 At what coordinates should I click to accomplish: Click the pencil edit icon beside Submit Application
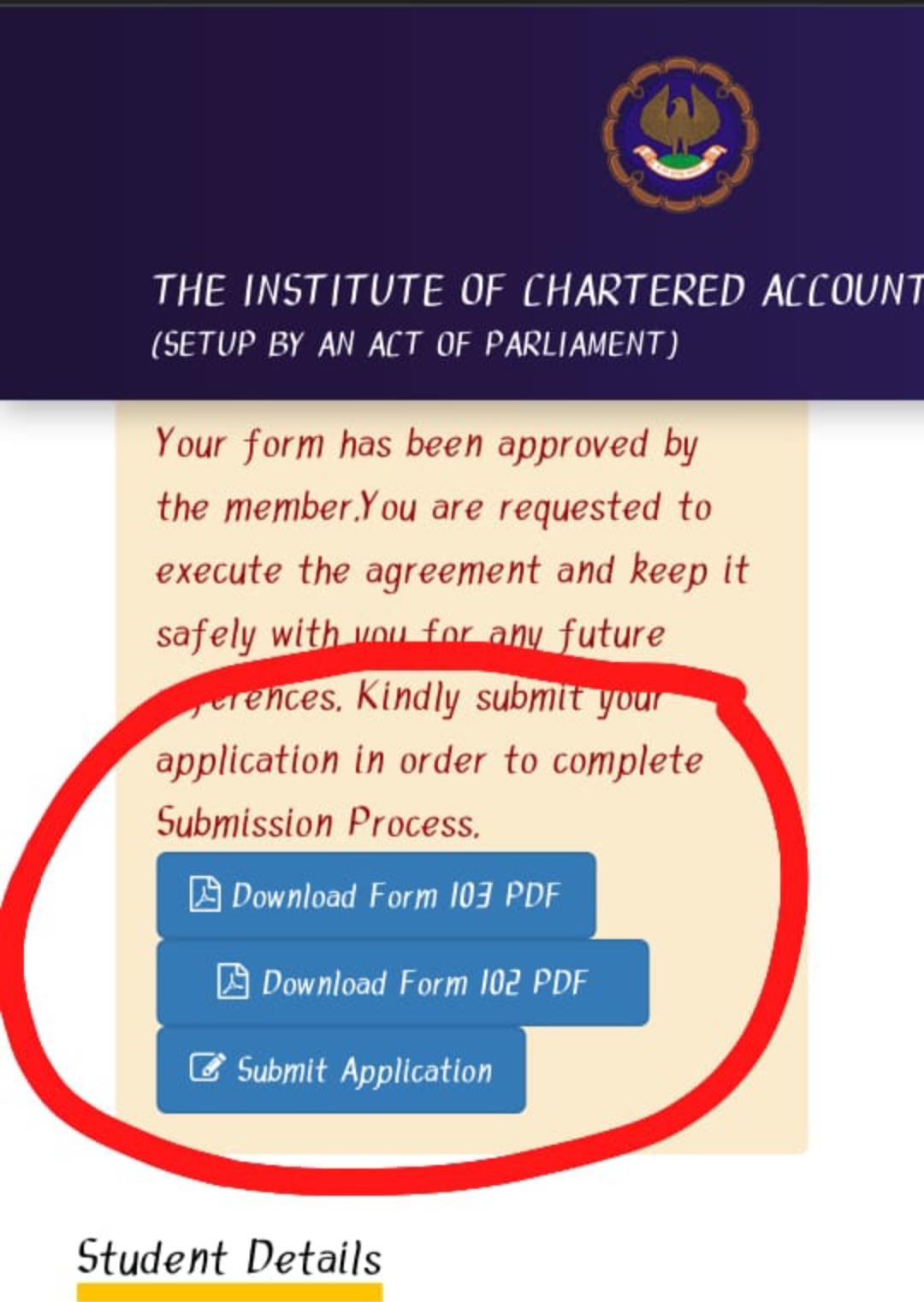tap(206, 1068)
